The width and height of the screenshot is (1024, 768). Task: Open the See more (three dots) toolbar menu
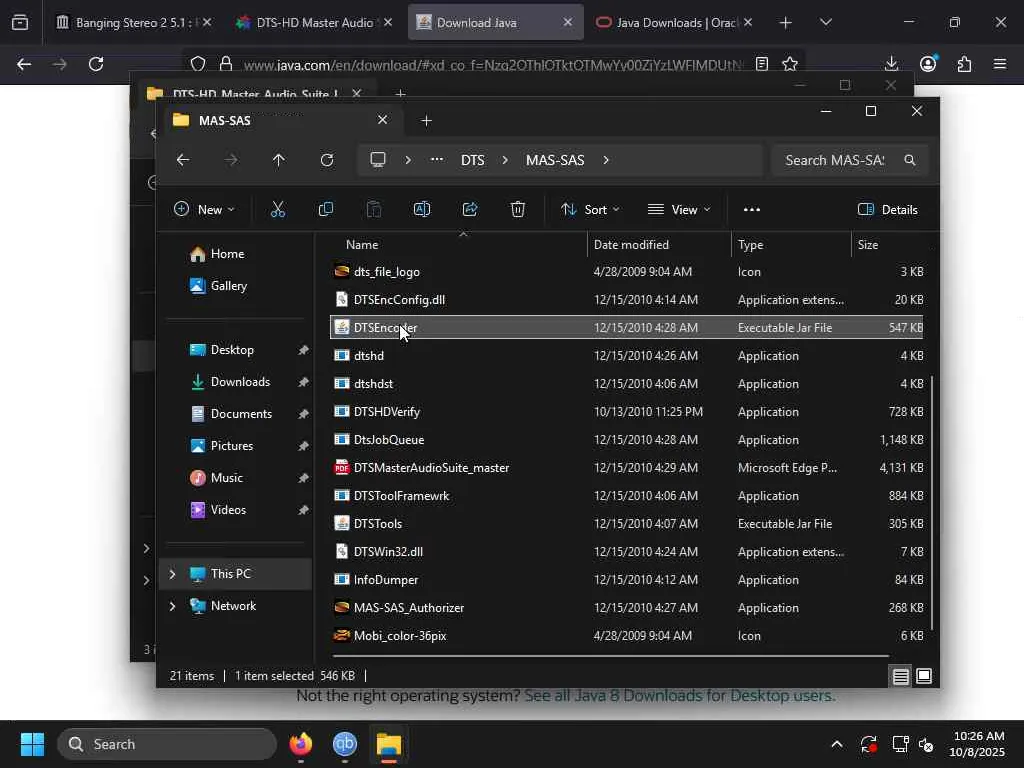[x=752, y=210]
